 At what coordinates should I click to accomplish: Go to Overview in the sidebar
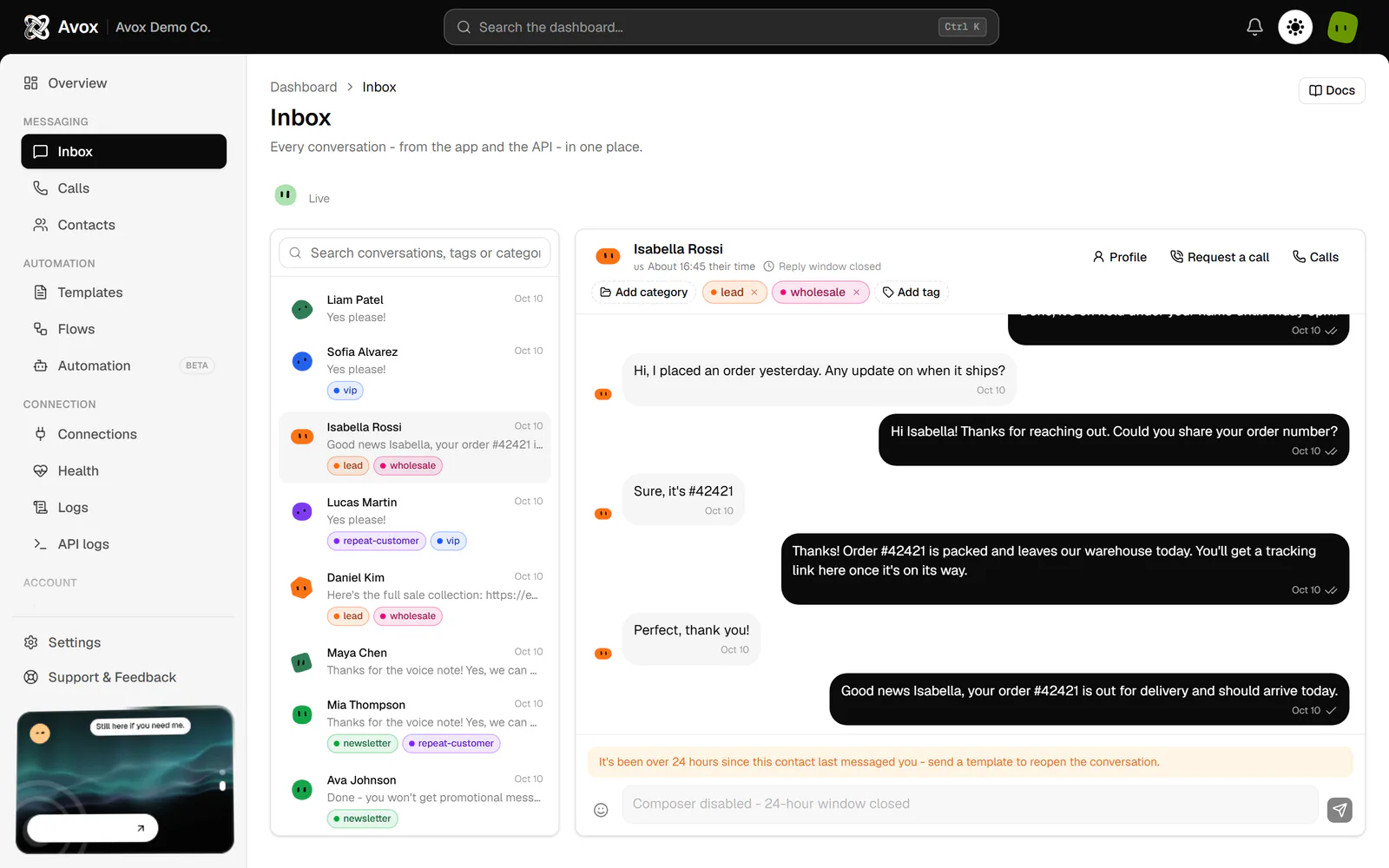coord(123,83)
